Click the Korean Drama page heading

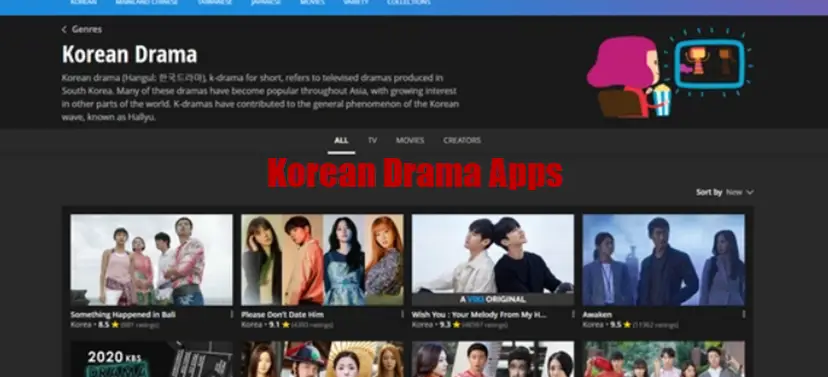129,54
